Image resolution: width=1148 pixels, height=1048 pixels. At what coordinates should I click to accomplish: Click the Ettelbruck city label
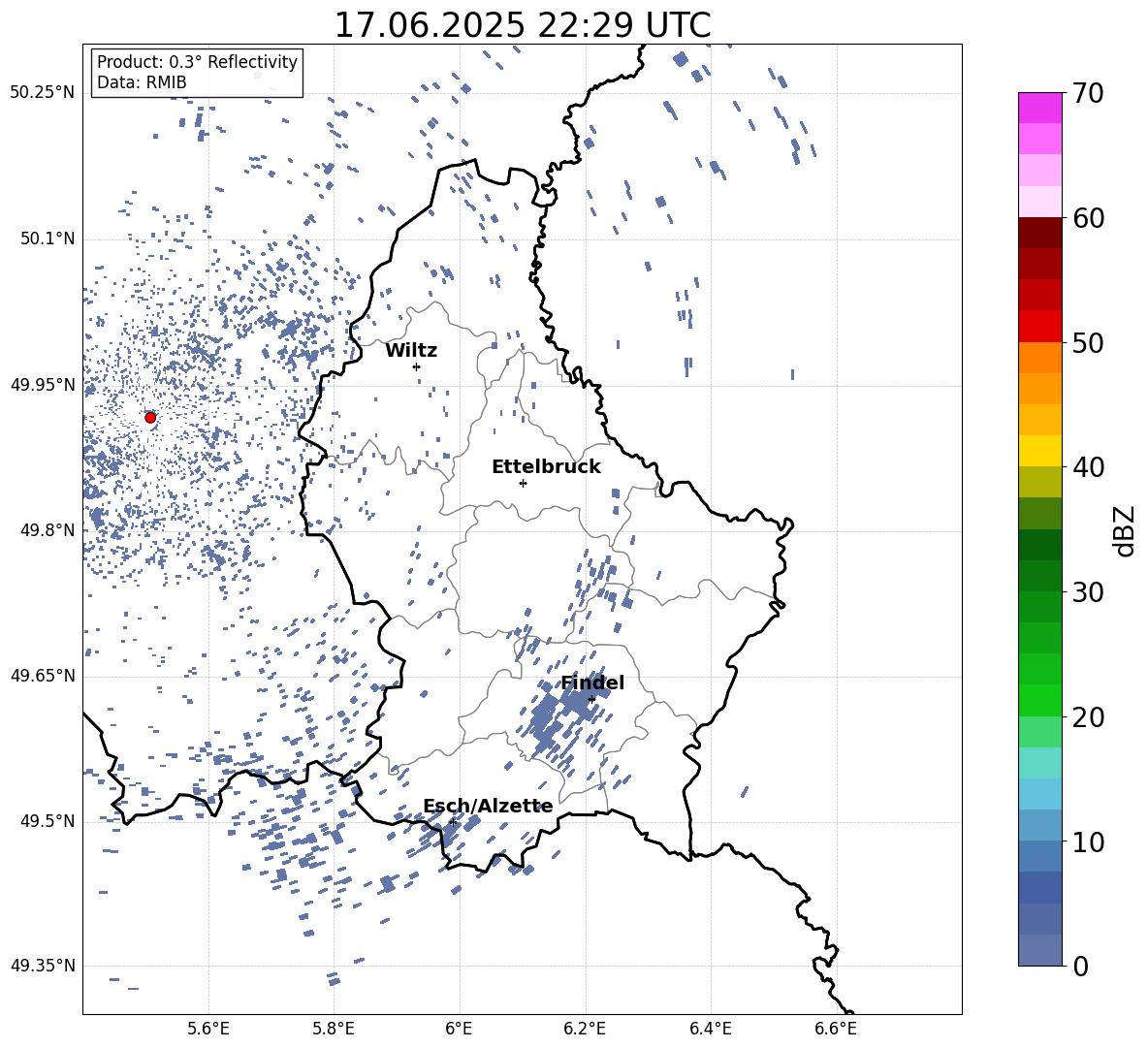[546, 467]
